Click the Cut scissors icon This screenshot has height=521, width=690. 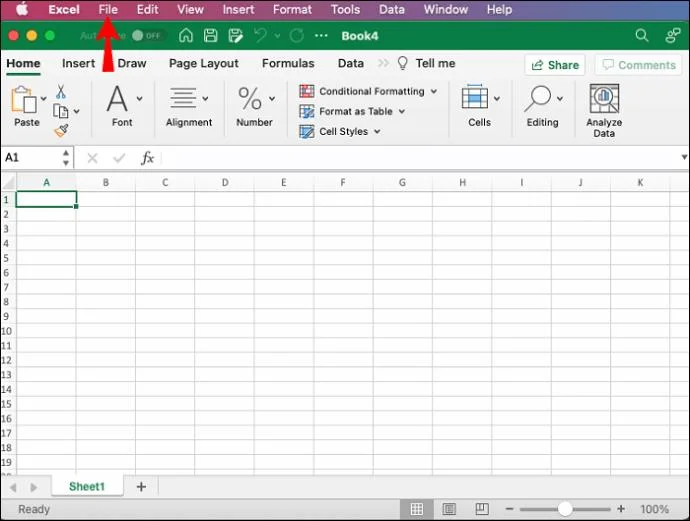[x=61, y=92]
